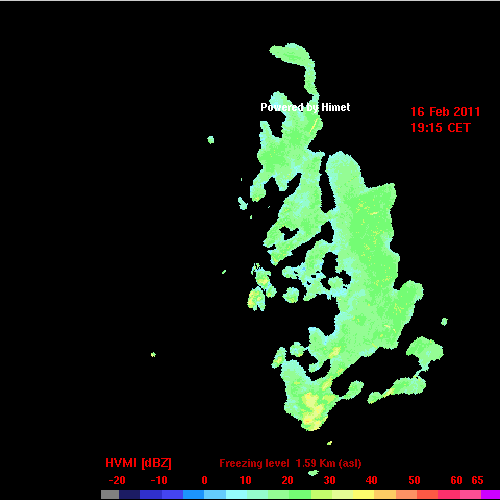Click the 'Freezing level 1.59 Km (asl)' text
Viewport: 500px width, 500px height.
(290, 463)
